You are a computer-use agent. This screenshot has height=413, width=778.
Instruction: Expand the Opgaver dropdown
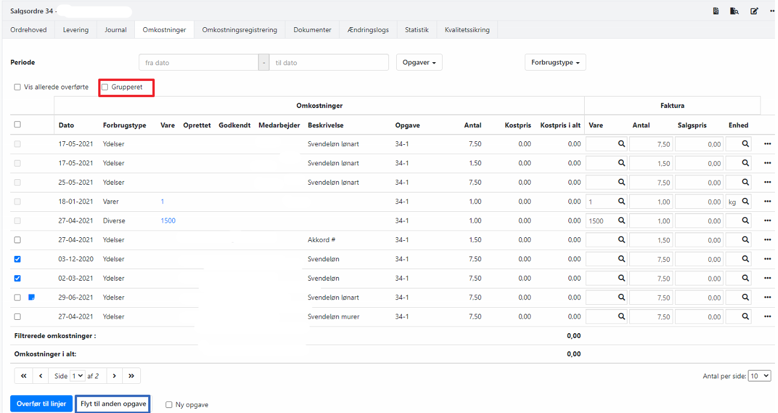pos(419,62)
